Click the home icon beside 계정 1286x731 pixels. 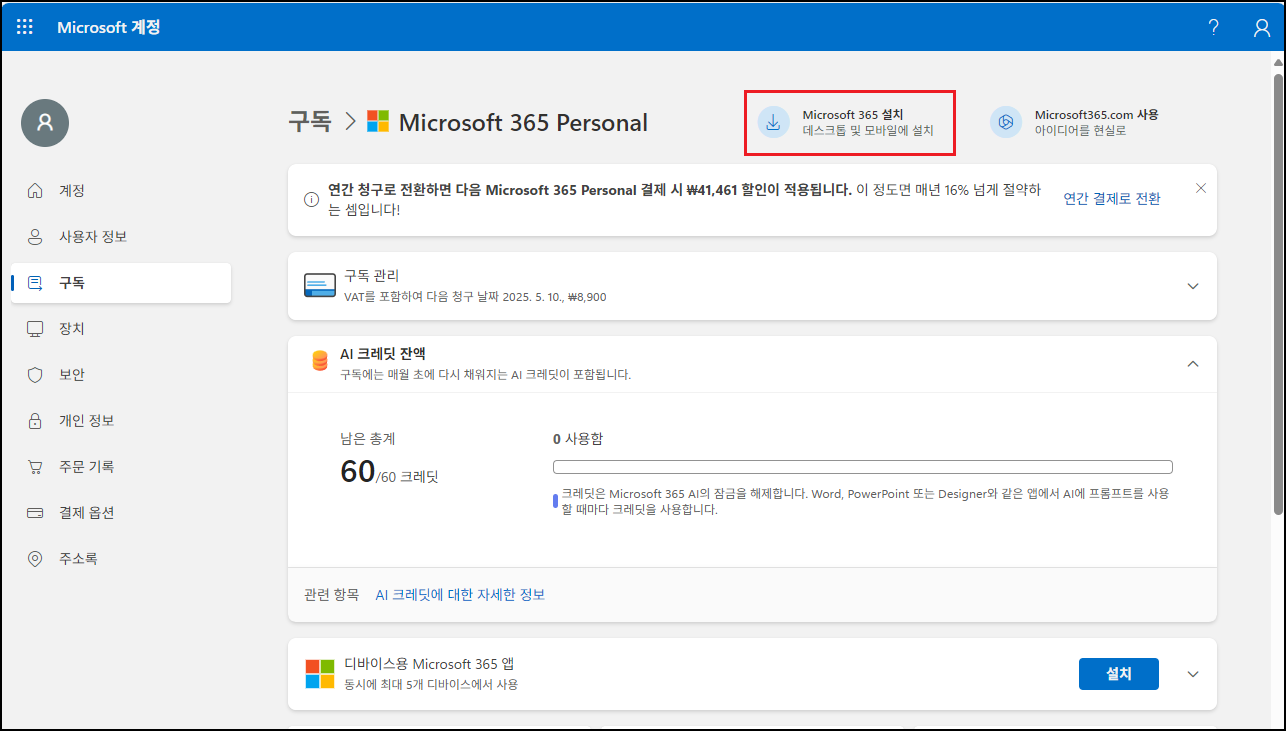click(35, 190)
